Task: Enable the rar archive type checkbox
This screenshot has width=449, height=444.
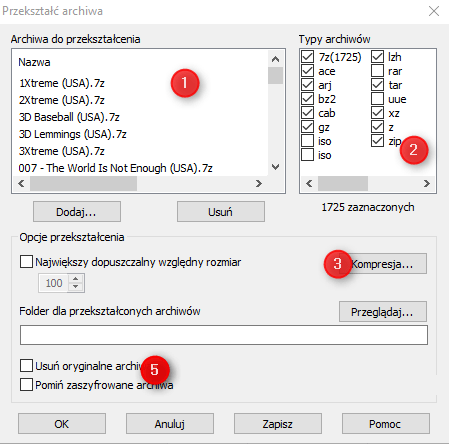Action: 377,71
